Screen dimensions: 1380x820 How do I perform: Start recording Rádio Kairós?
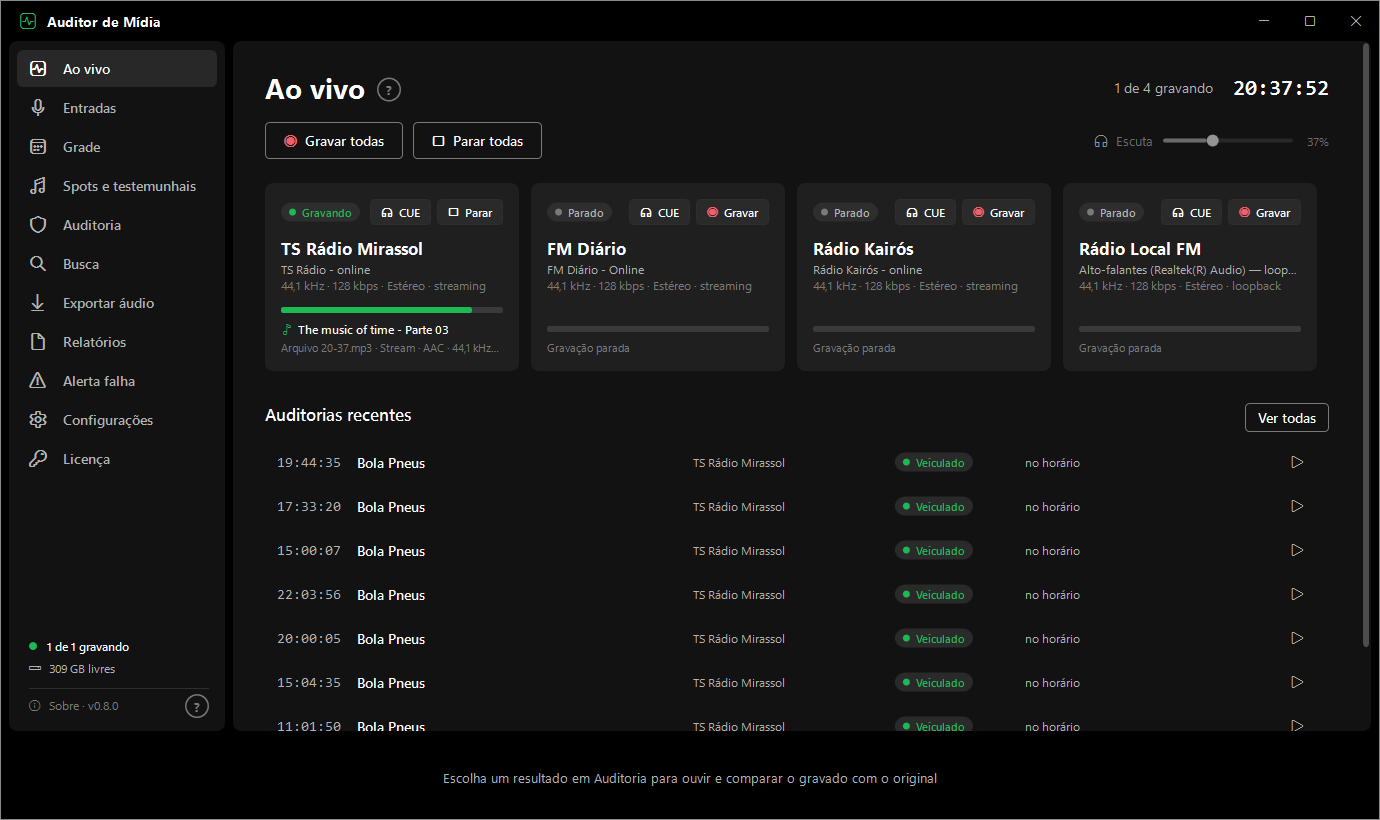[999, 213]
